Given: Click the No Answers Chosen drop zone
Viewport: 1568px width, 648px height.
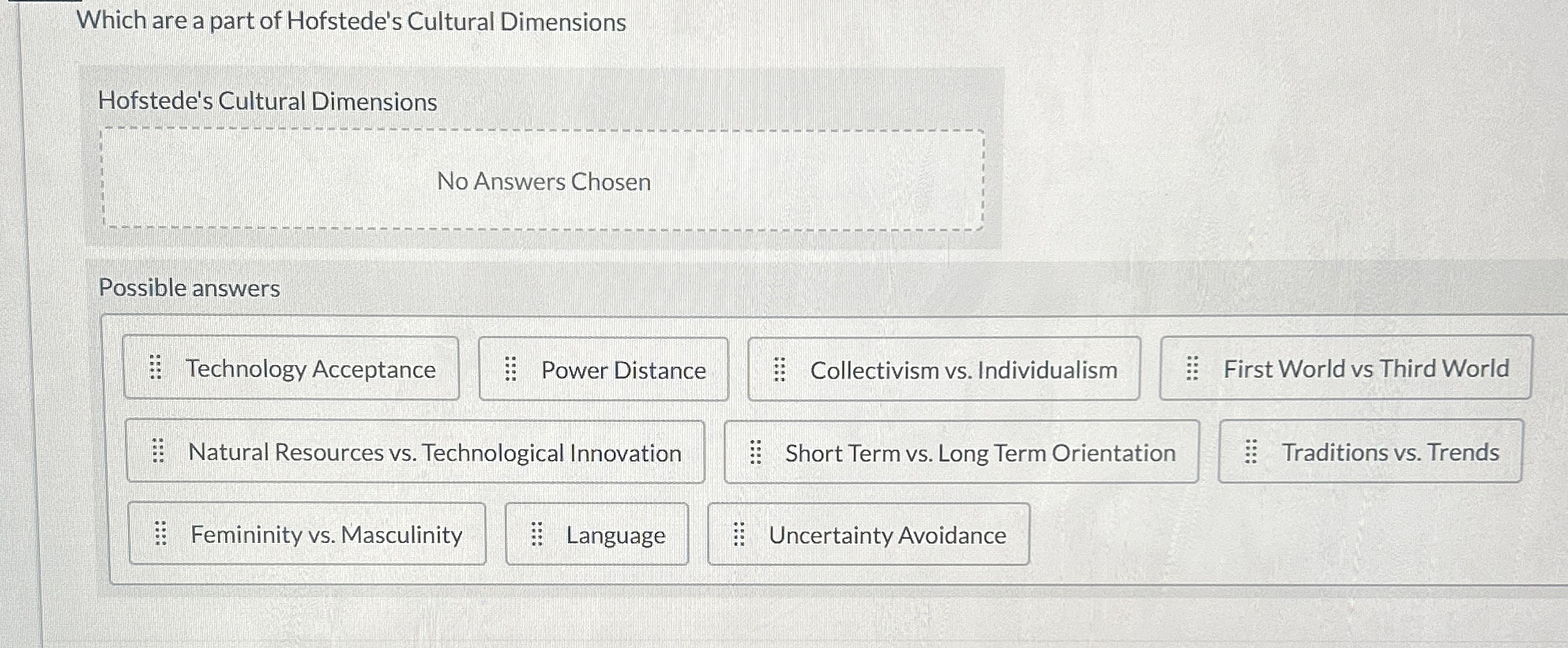Looking at the screenshot, I should tap(543, 181).
